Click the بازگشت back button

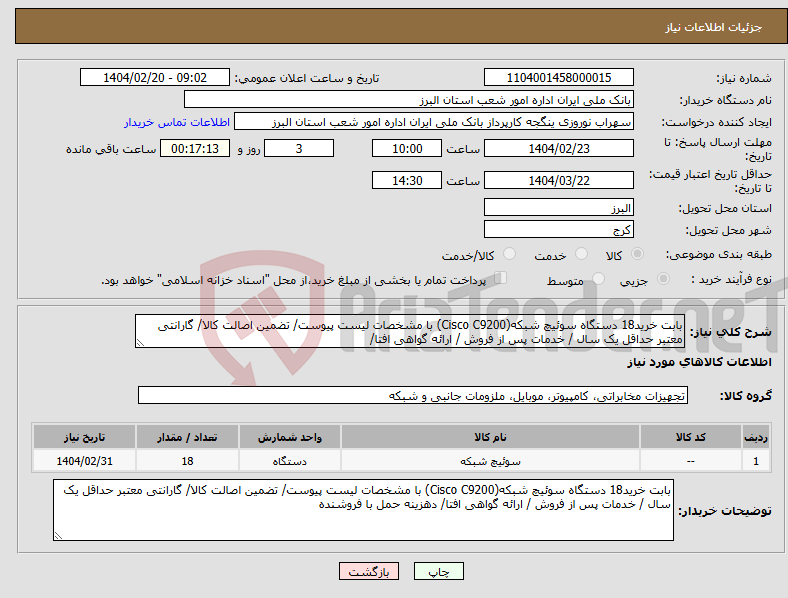click(x=369, y=571)
